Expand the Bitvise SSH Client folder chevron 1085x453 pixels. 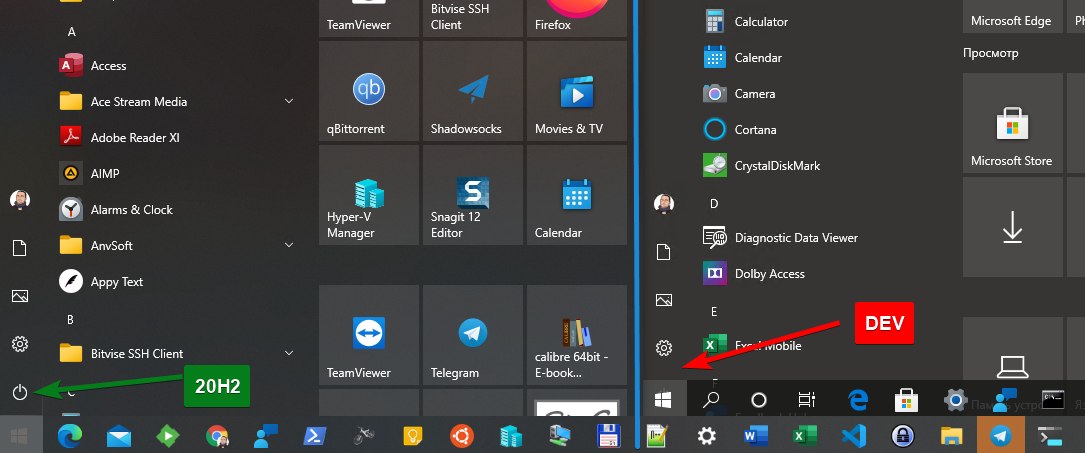[x=289, y=353]
